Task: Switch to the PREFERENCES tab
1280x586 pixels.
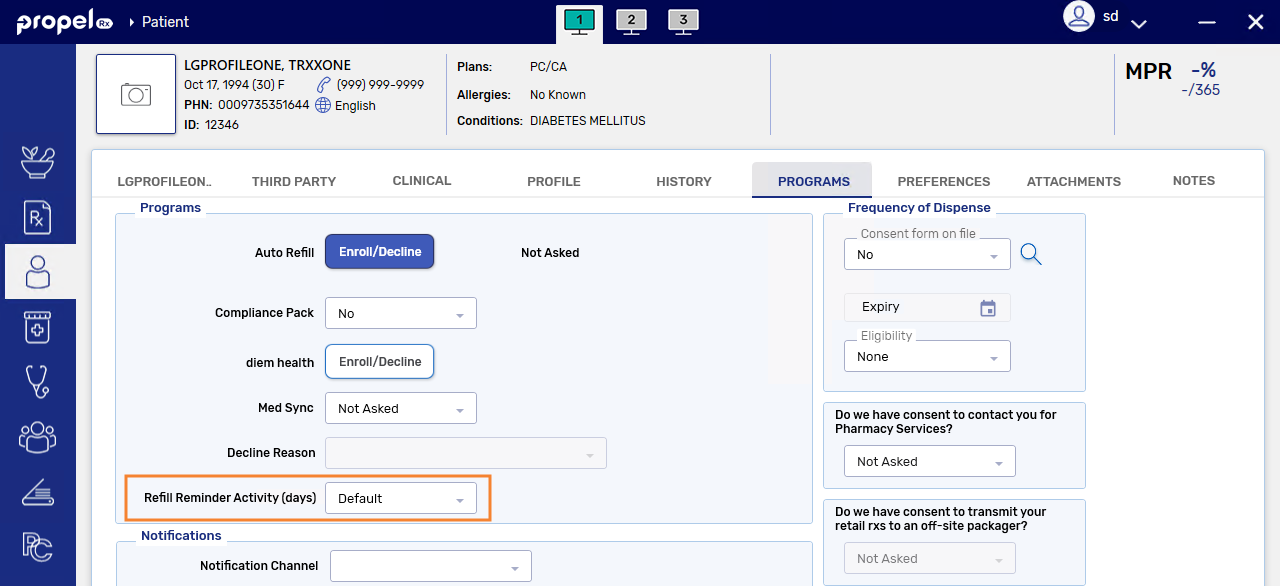Action: 944,181
